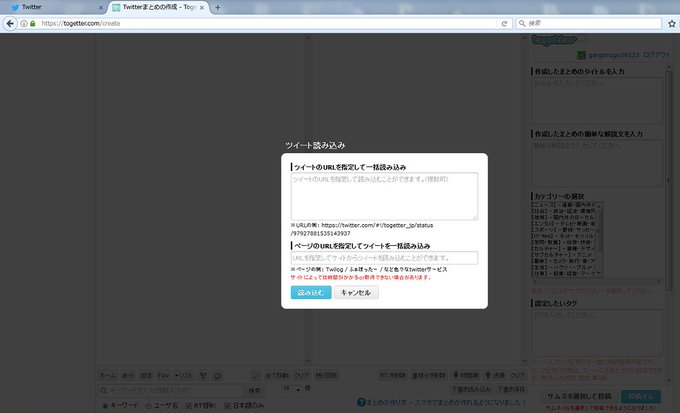Screen dimensions: 680x413
Task: Open a new tab with plus icon
Action: click(x=218, y=7)
